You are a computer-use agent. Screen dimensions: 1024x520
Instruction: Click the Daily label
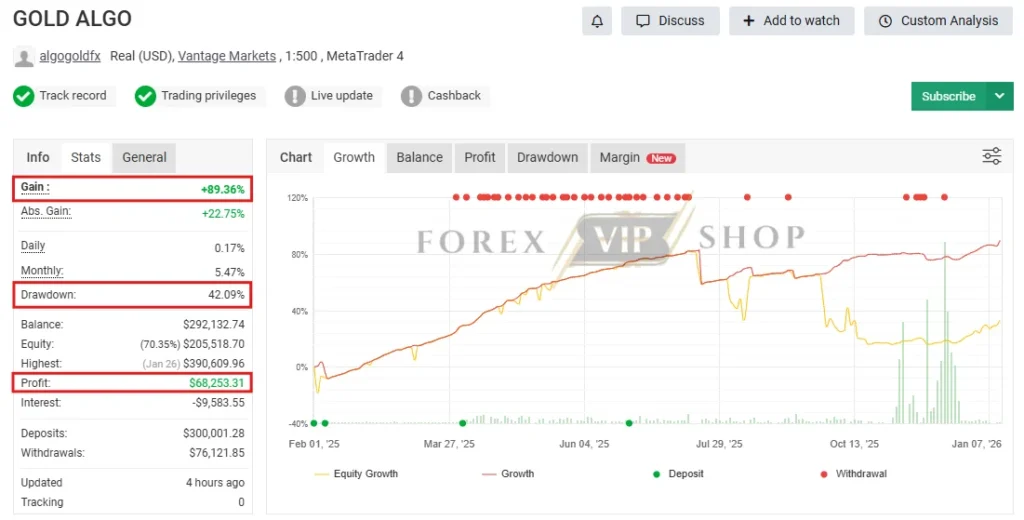(33, 246)
